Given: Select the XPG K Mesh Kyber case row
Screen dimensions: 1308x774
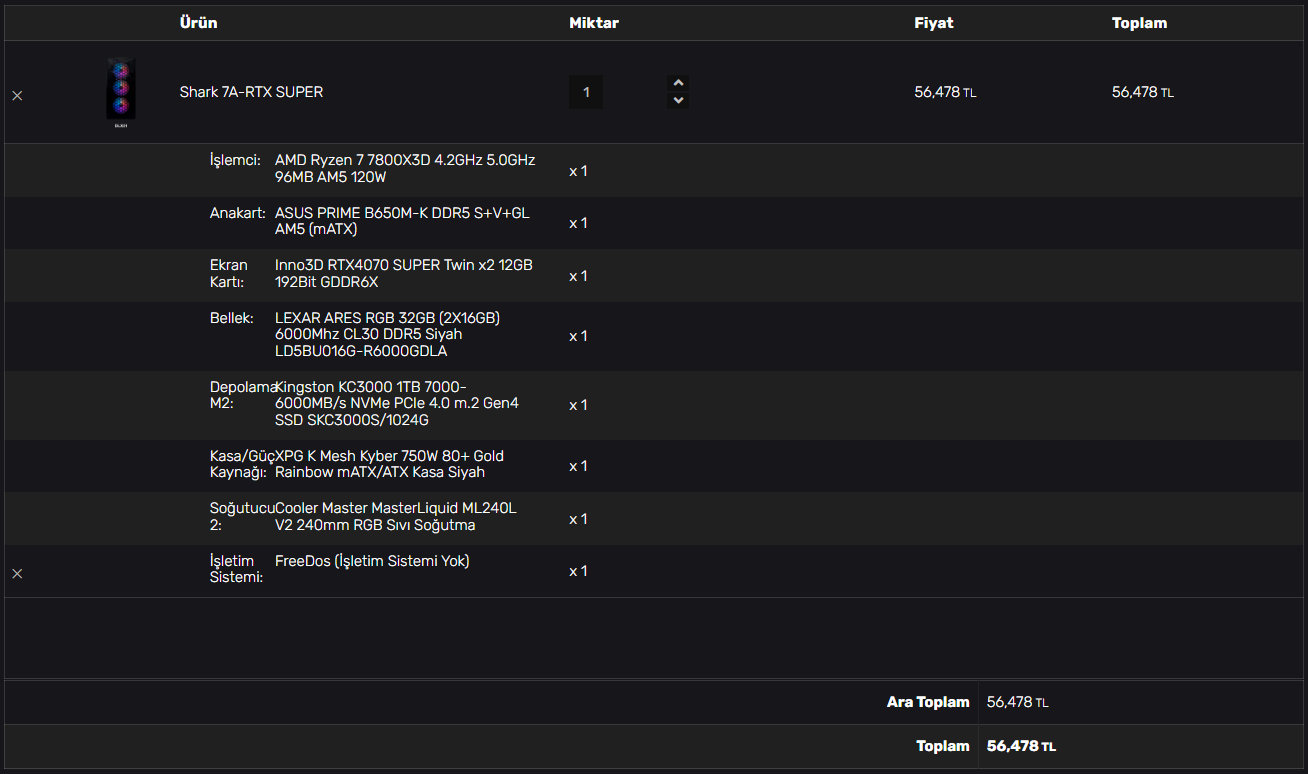Looking at the screenshot, I should 389,464.
